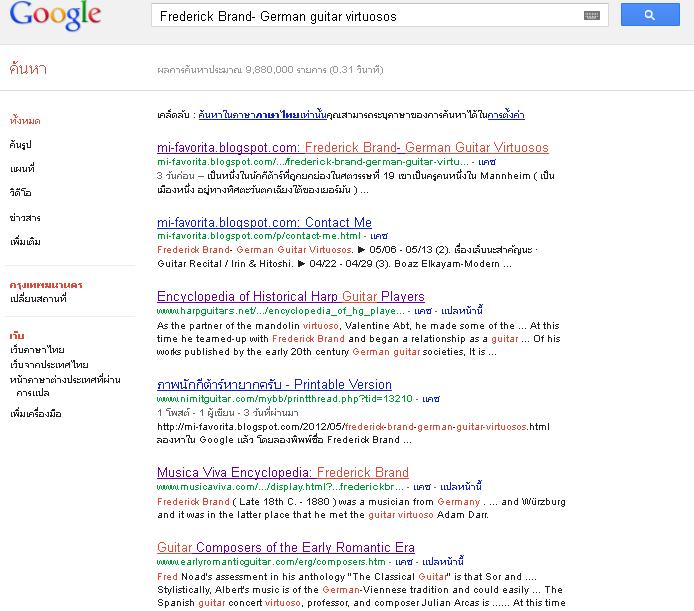Focus the search field with Frederick Brand query
Image resolution: width=694 pixels, height=611 pixels.
(379, 16)
